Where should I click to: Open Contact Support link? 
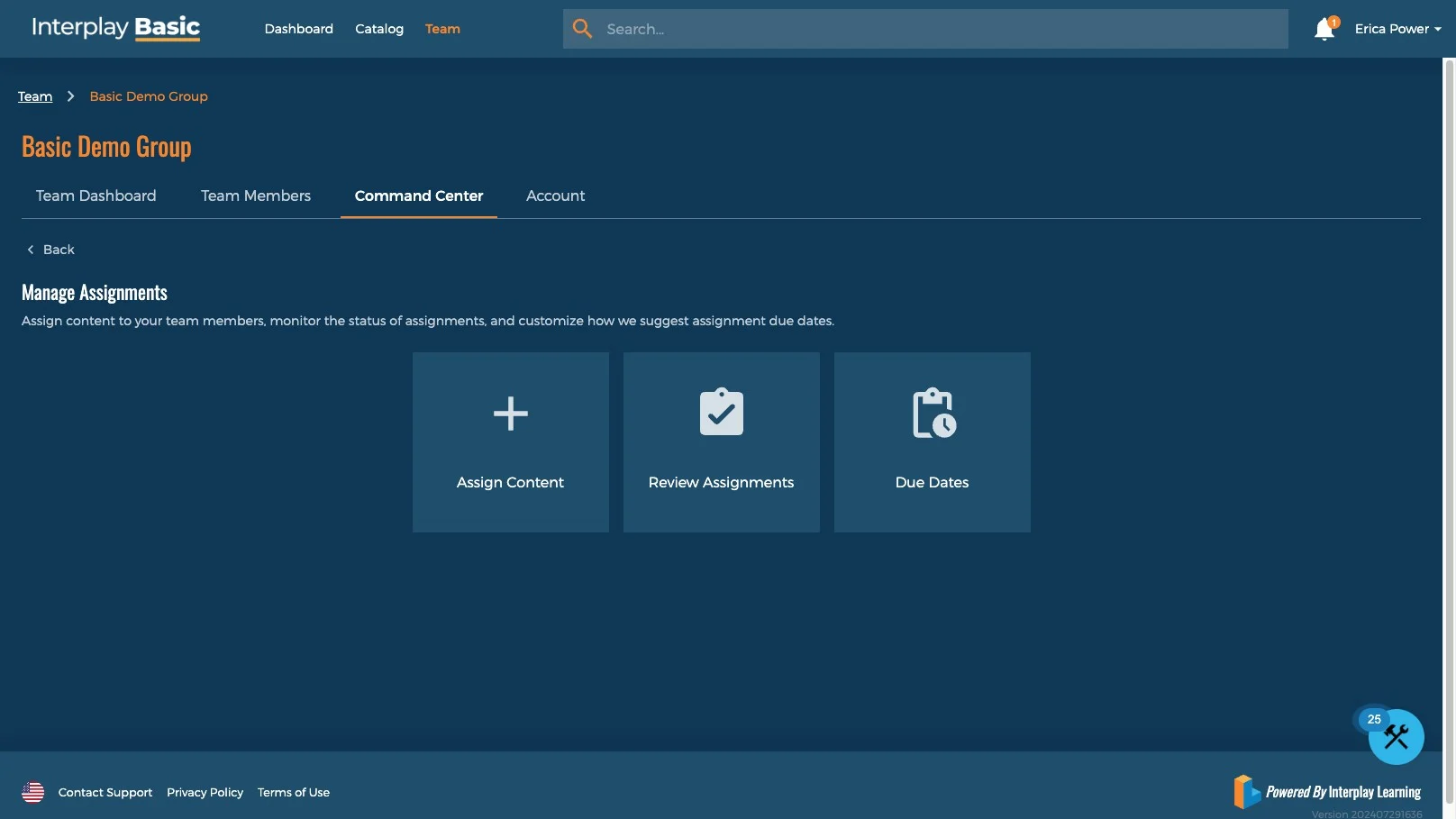pyautogui.click(x=105, y=793)
